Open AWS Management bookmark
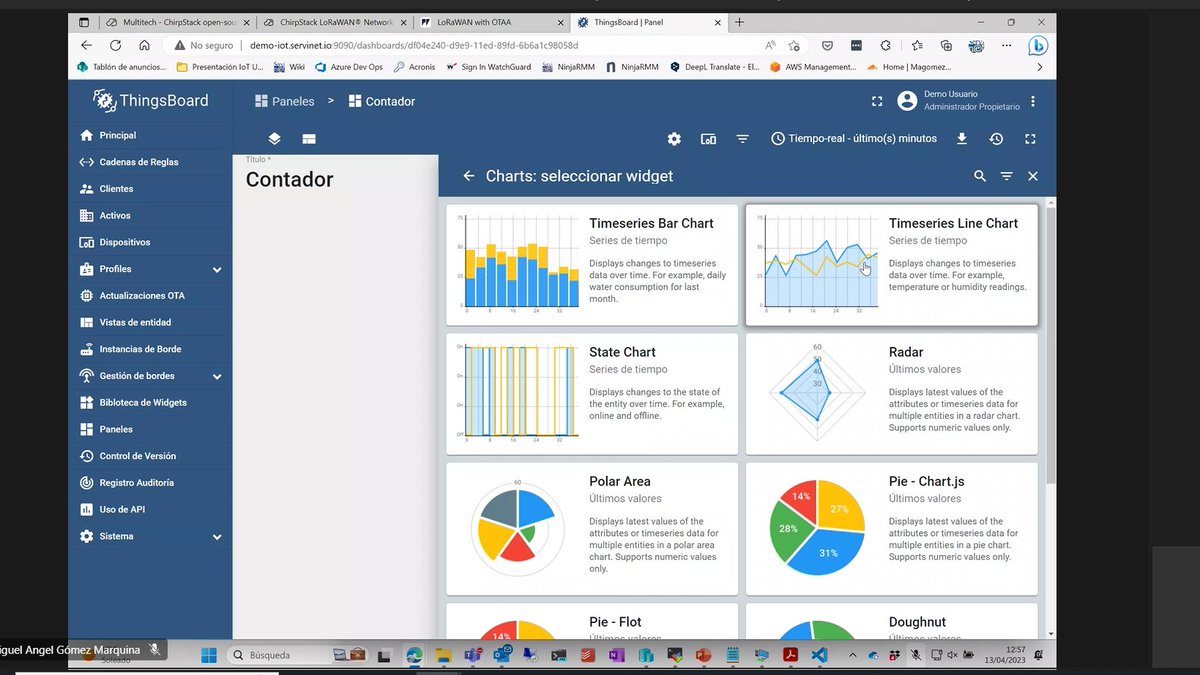1200x675 pixels. [813, 67]
